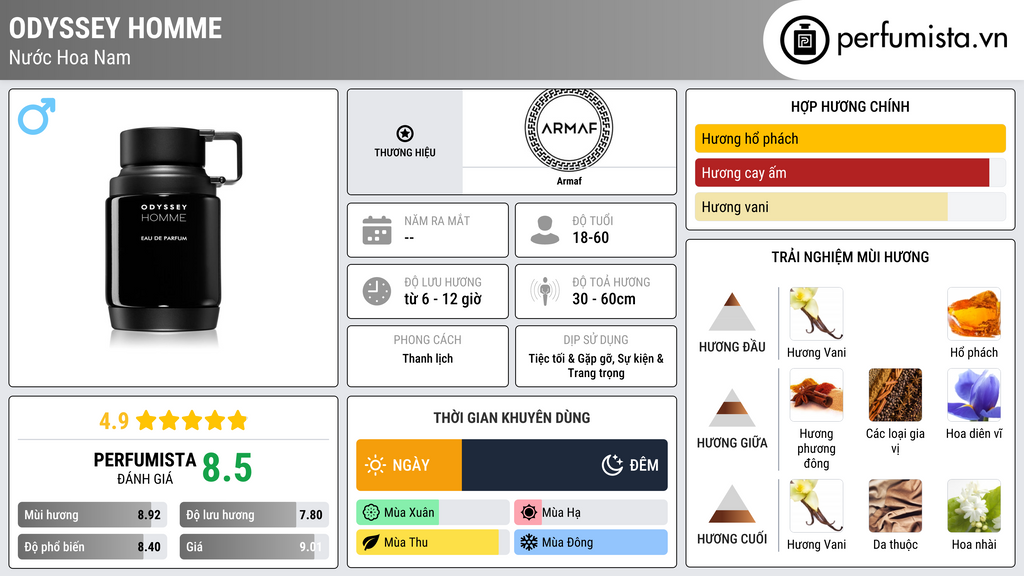1024x576 pixels.
Task: Click the Armaf brand logo
Action: pos(568,129)
